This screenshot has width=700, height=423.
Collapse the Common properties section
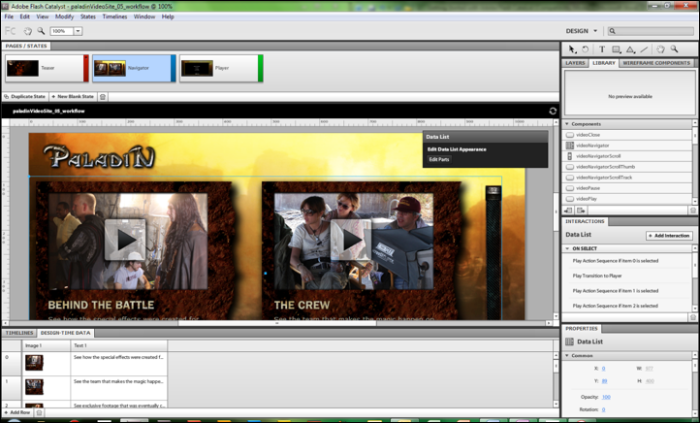coord(567,356)
